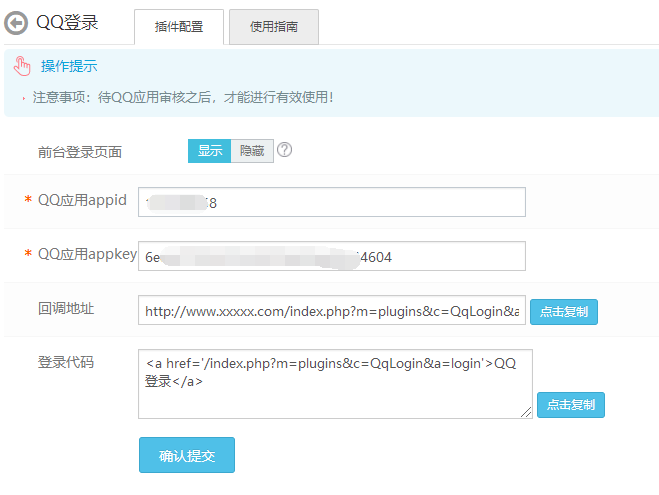Select 显示 for the front login page

pos(210,151)
